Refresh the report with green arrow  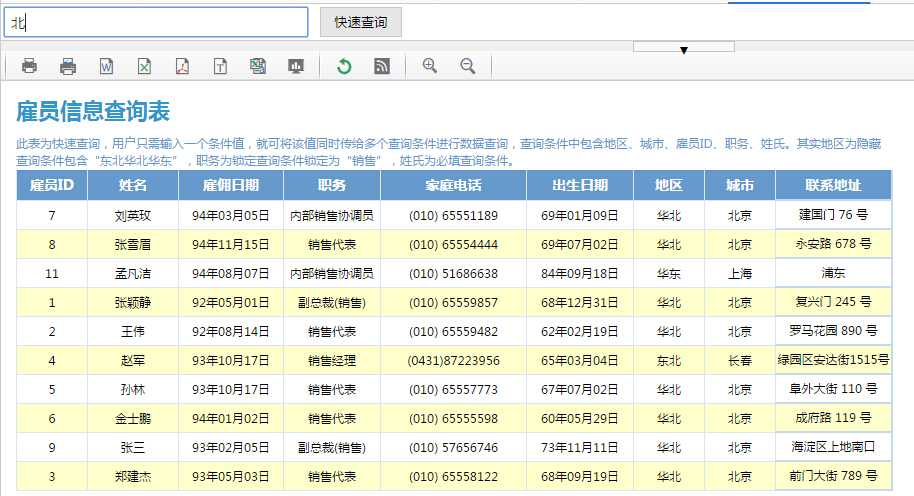(x=344, y=66)
